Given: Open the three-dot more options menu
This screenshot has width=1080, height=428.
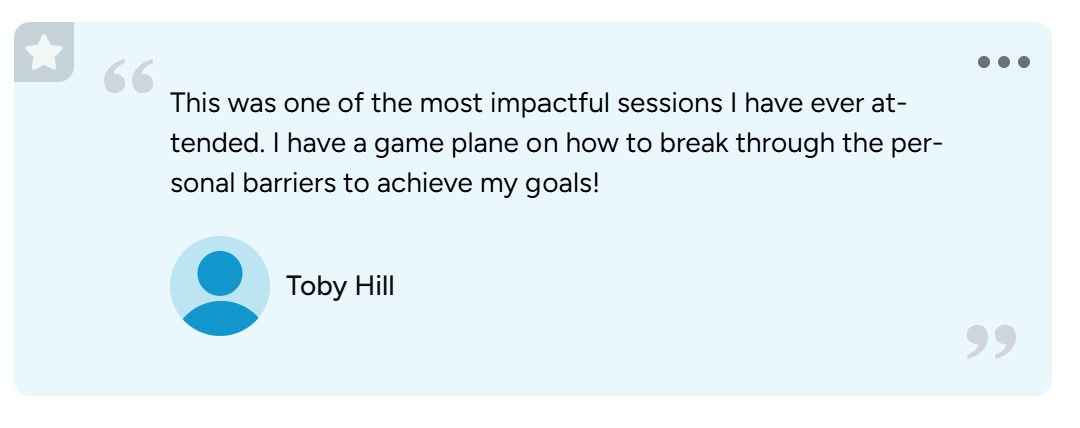Looking at the screenshot, I should click(x=1003, y=62).
